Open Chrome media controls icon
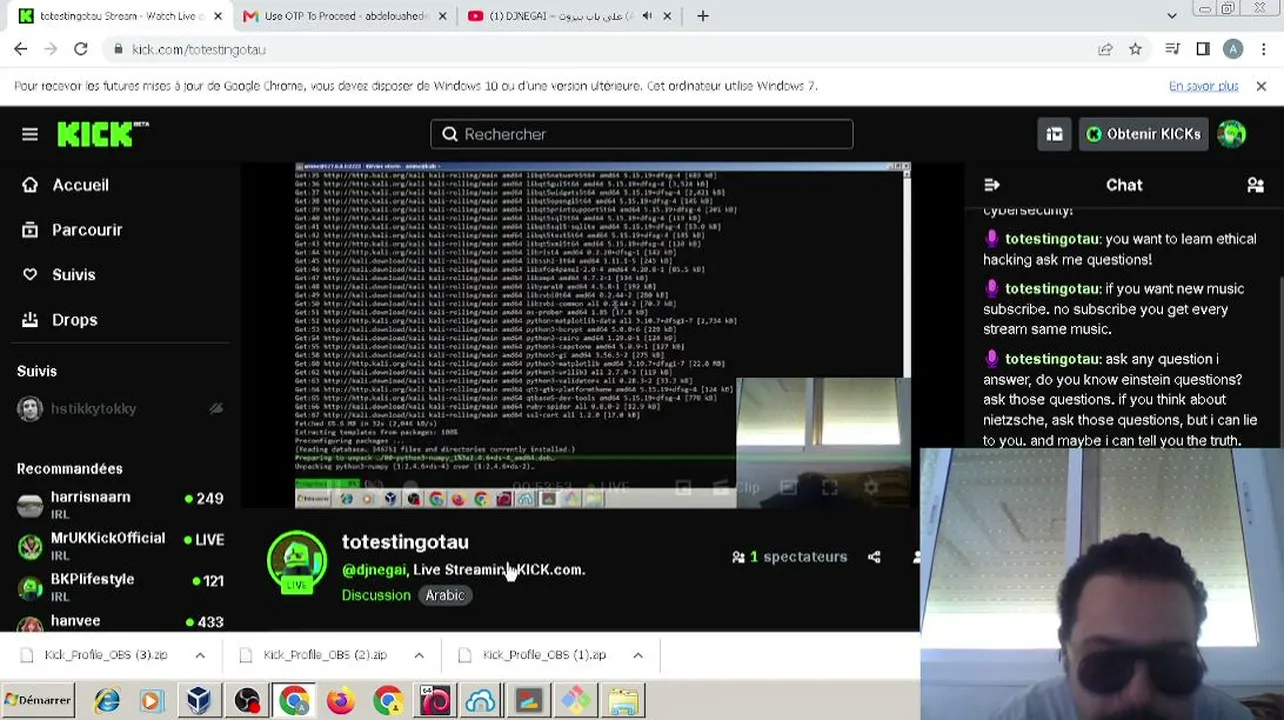Screen dimensions: 1284x720 [1173, 49]
